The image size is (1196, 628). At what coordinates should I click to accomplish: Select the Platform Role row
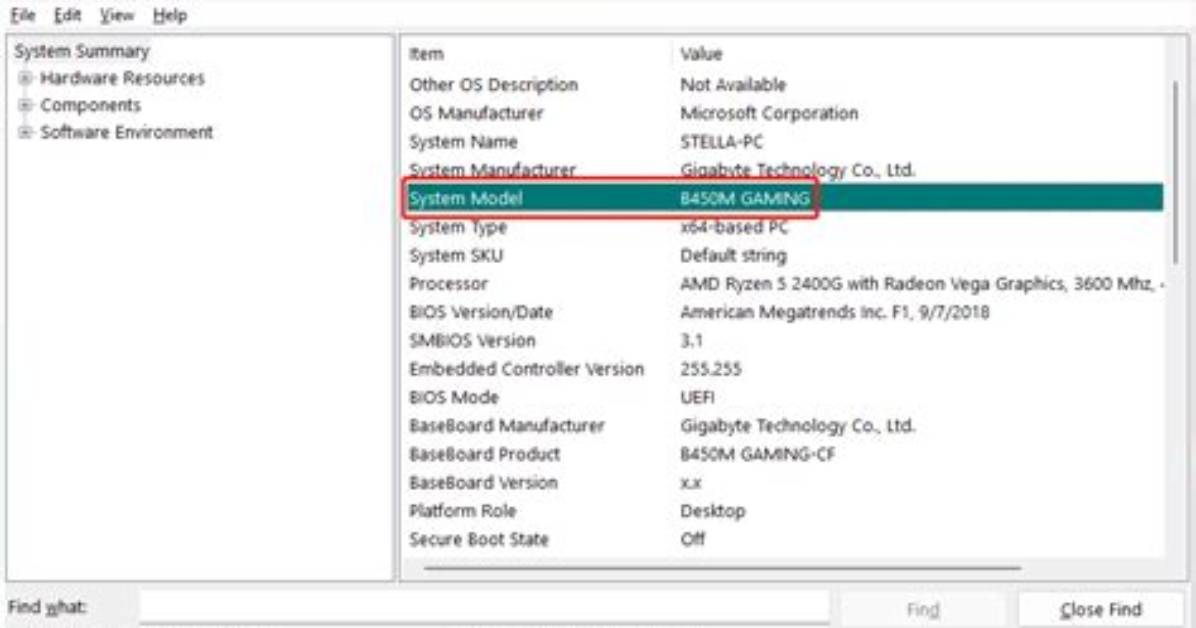(x=785, y=510)
